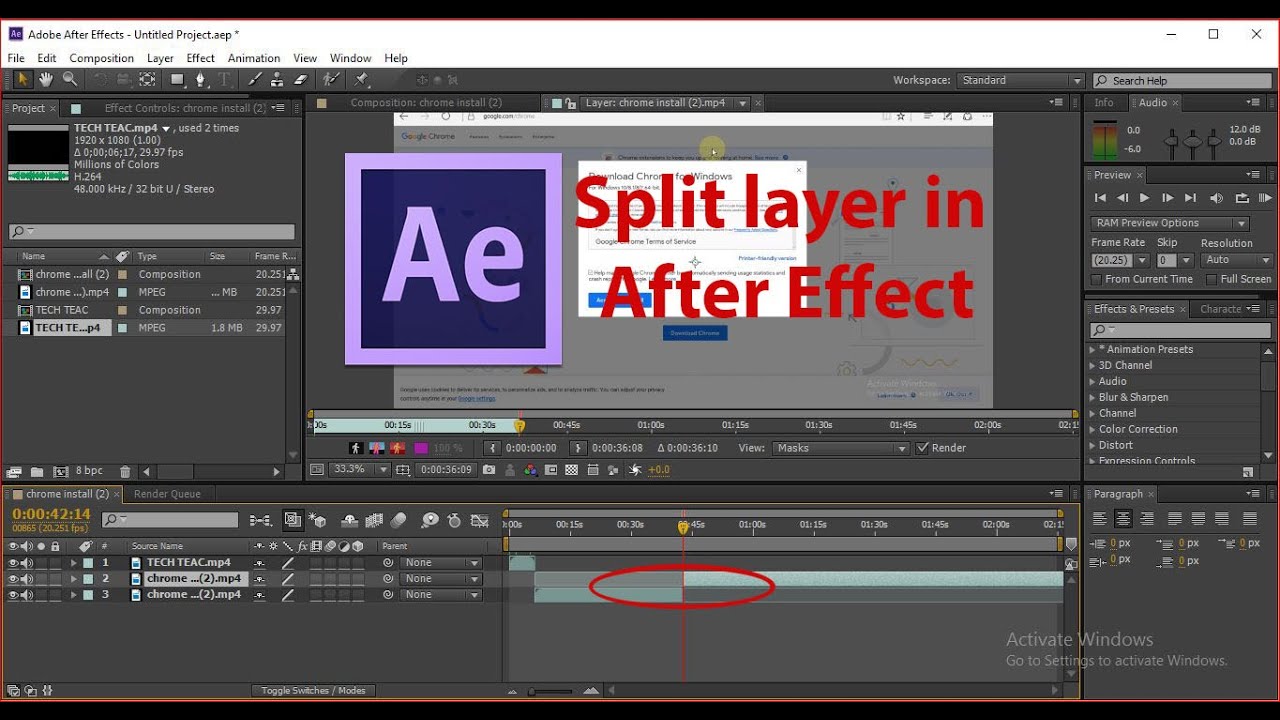Select the Clone Stamp tool
The width and height of the screenshot is (1280, 720).
278,80
